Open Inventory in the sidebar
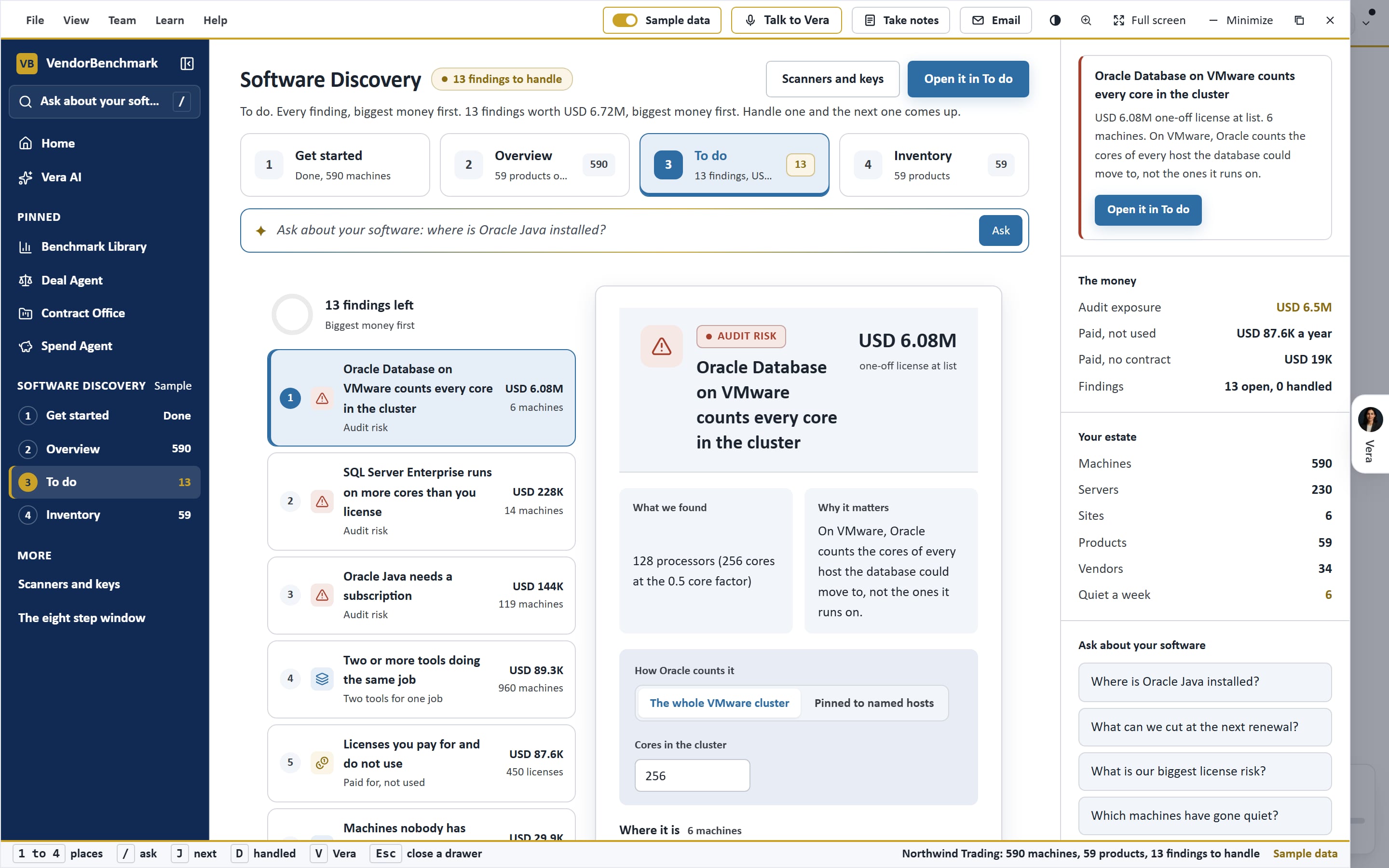The image size is (1389, 868). pos(105,515)
